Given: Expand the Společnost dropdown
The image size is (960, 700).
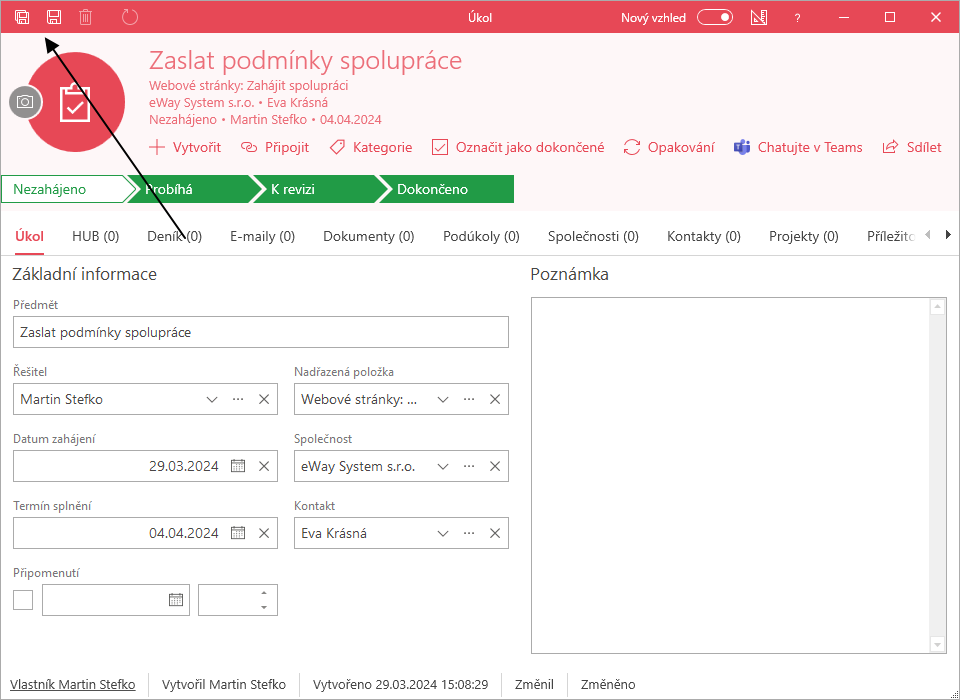Looking at the screenshot, I should click(443, 466).
